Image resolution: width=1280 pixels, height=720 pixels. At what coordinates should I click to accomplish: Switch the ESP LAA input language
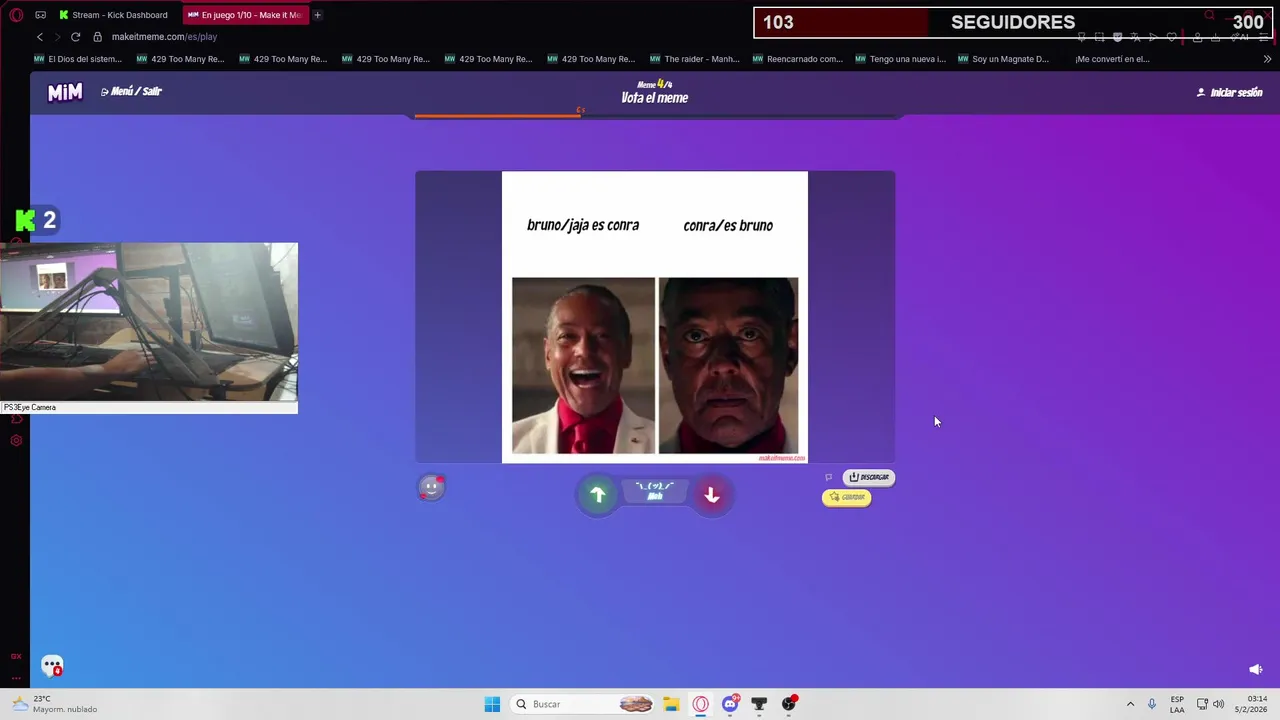click(x=1177, y=704)
